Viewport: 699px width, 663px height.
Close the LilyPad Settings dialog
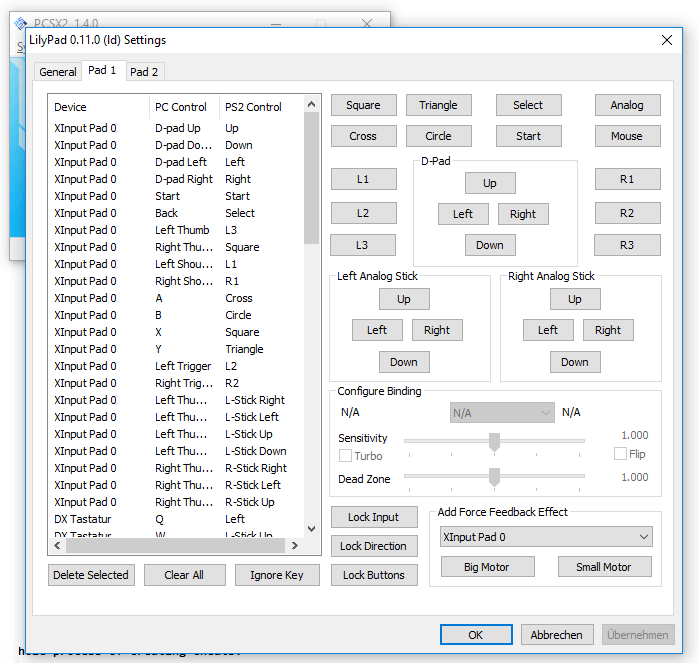pos(666,40)
